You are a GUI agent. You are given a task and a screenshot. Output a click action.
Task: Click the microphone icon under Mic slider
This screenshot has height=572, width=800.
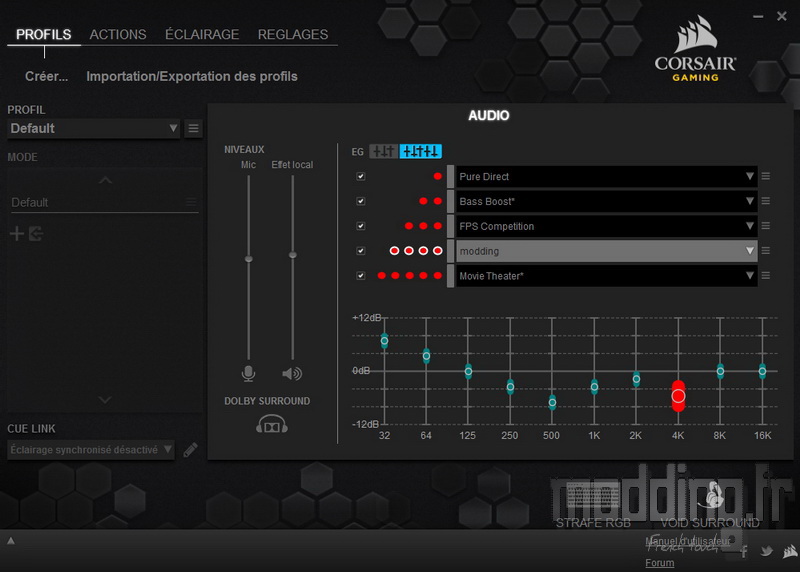tap(248, 374)
